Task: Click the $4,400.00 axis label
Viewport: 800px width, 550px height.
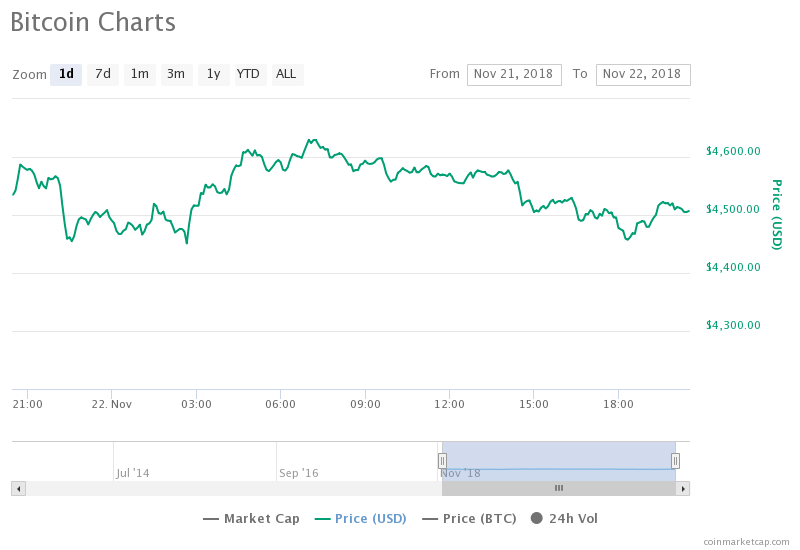Action: (733, 267)
